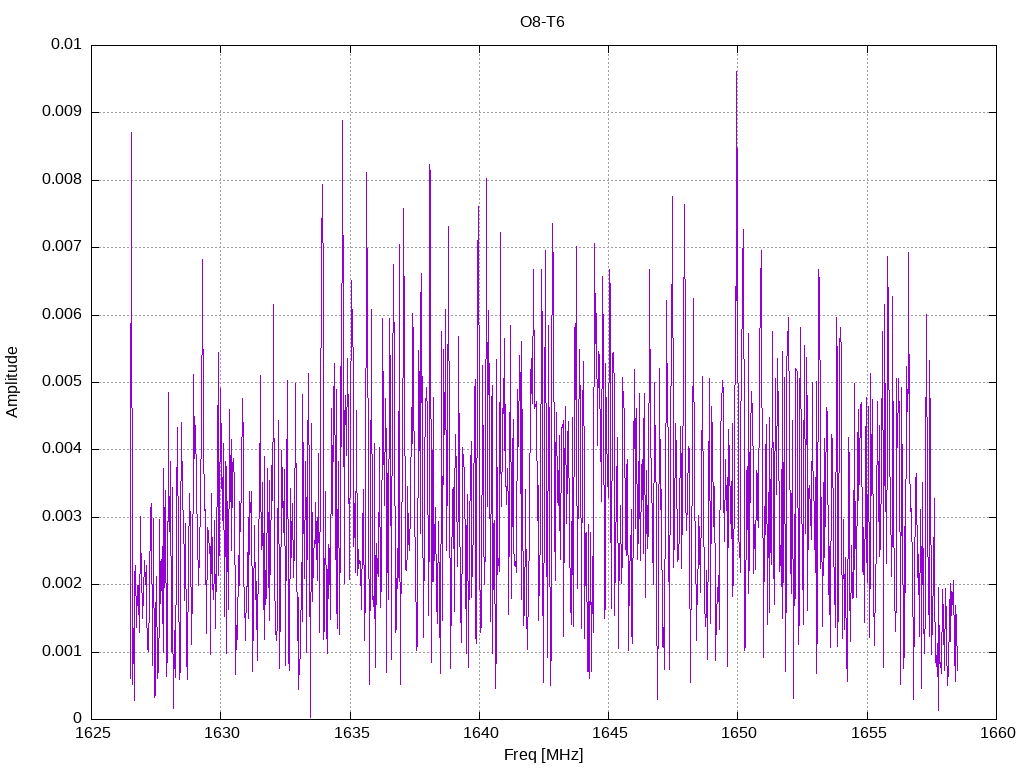Click the 0.003 y-axis tick label

61,517
